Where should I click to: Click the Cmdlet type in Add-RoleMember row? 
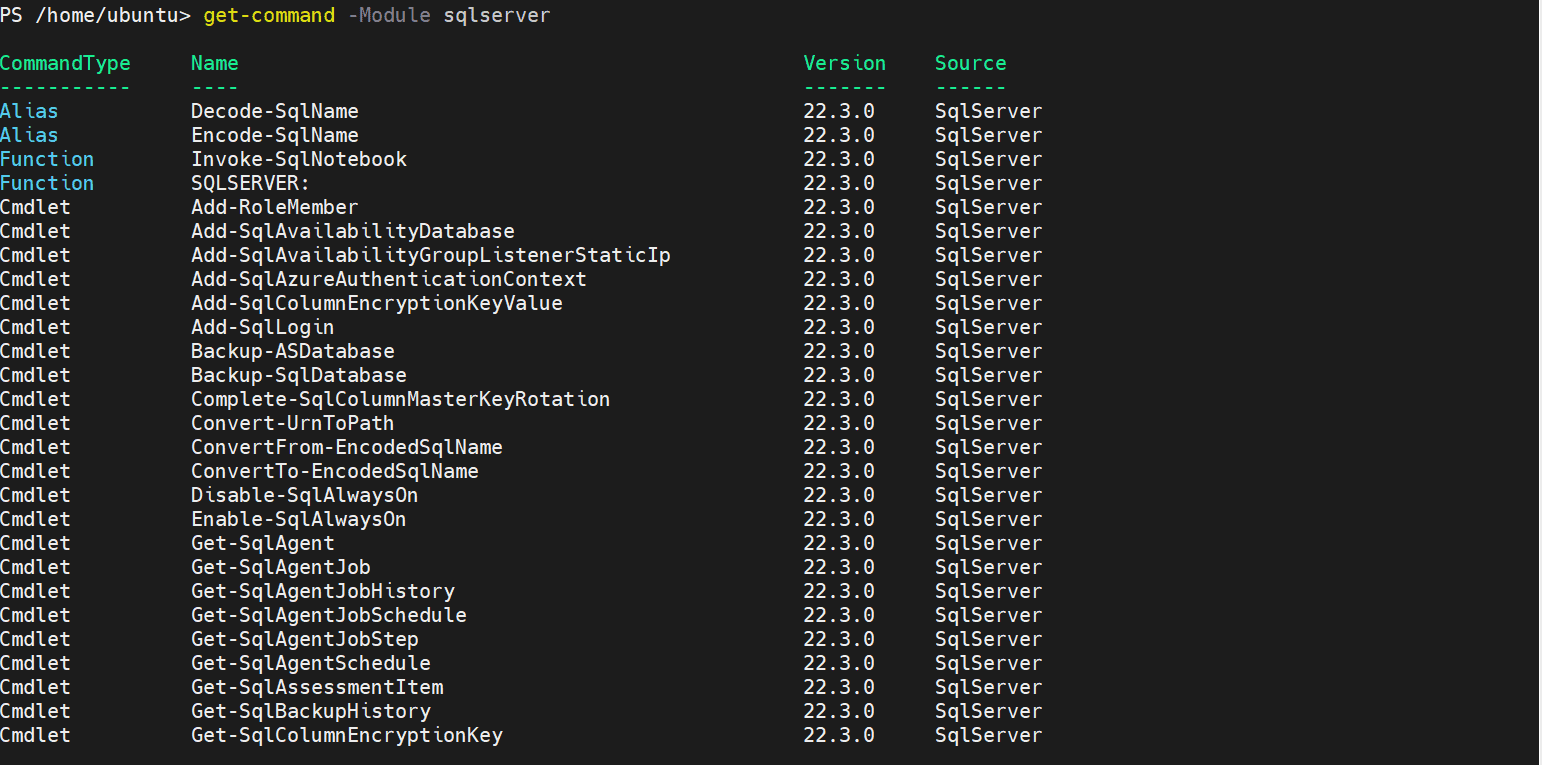point(35,207)
